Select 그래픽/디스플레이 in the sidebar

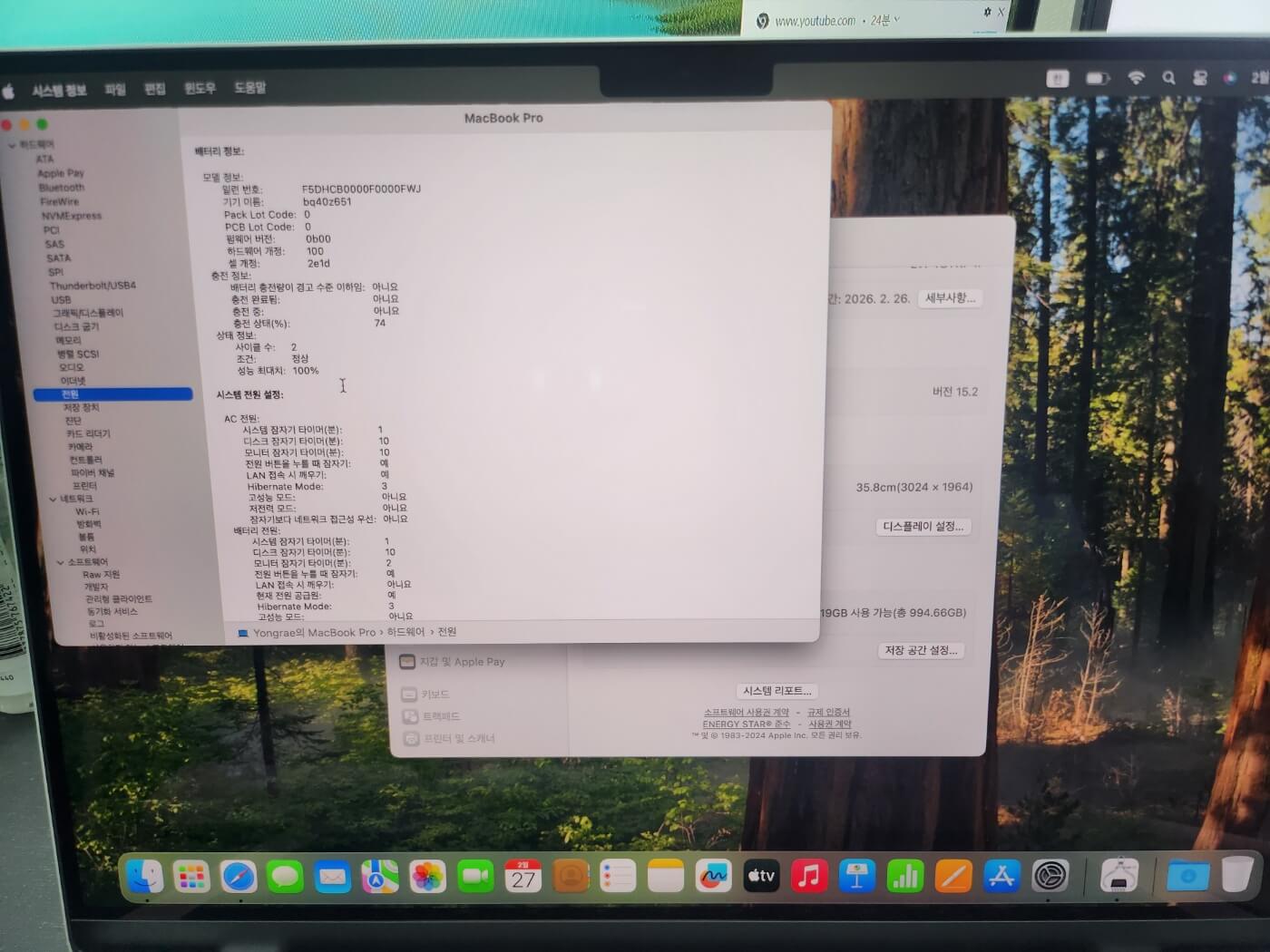coord(88,313)
